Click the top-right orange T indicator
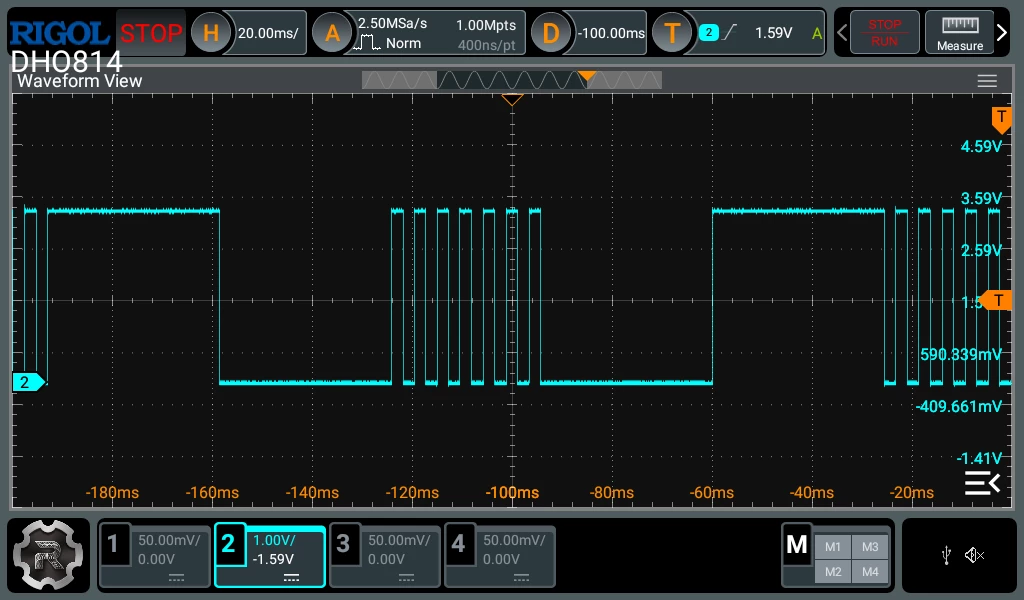The height and width of the screenshot is (600, 1024). coord(1002,120)
